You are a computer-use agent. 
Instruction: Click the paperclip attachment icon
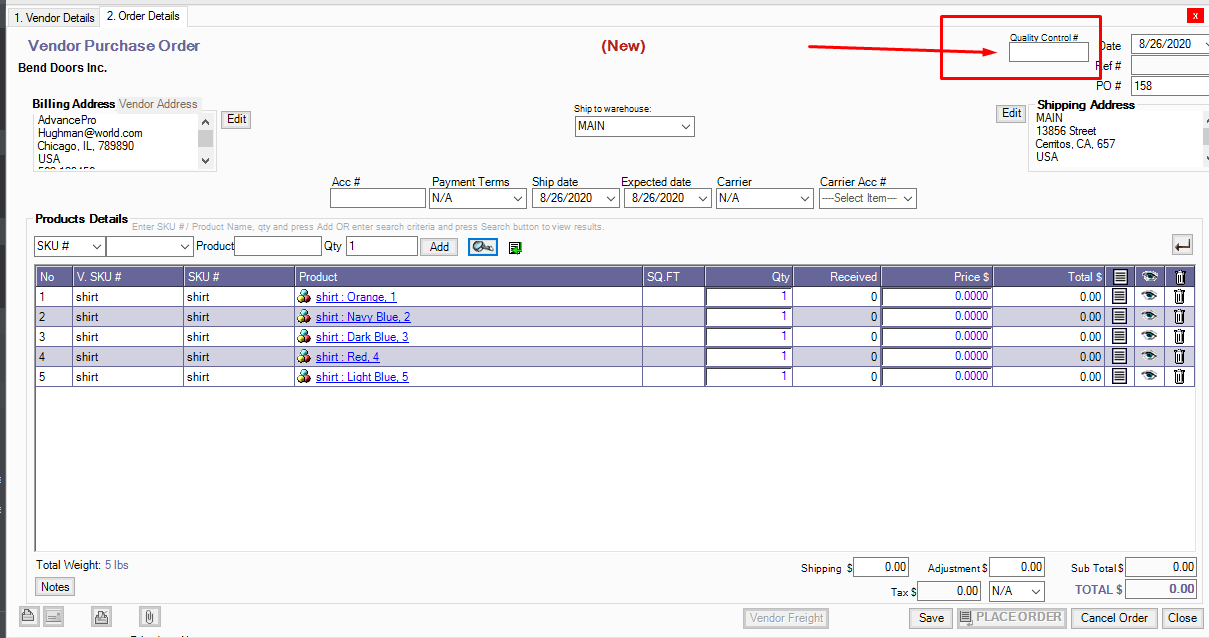click(150, 617)
